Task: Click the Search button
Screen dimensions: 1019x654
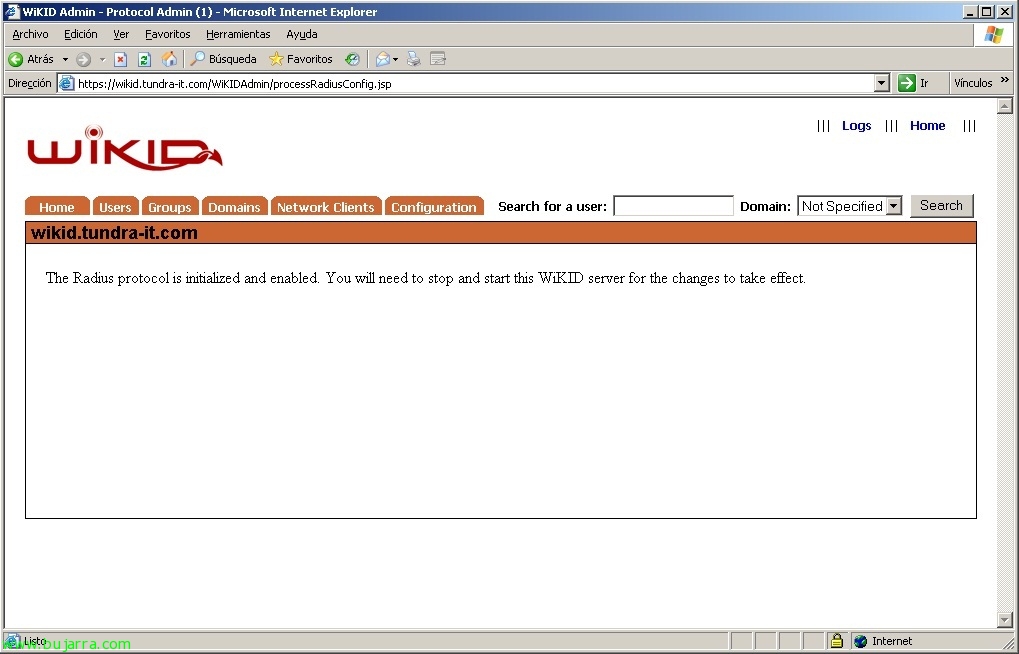Action: click(x=941, y=205)
